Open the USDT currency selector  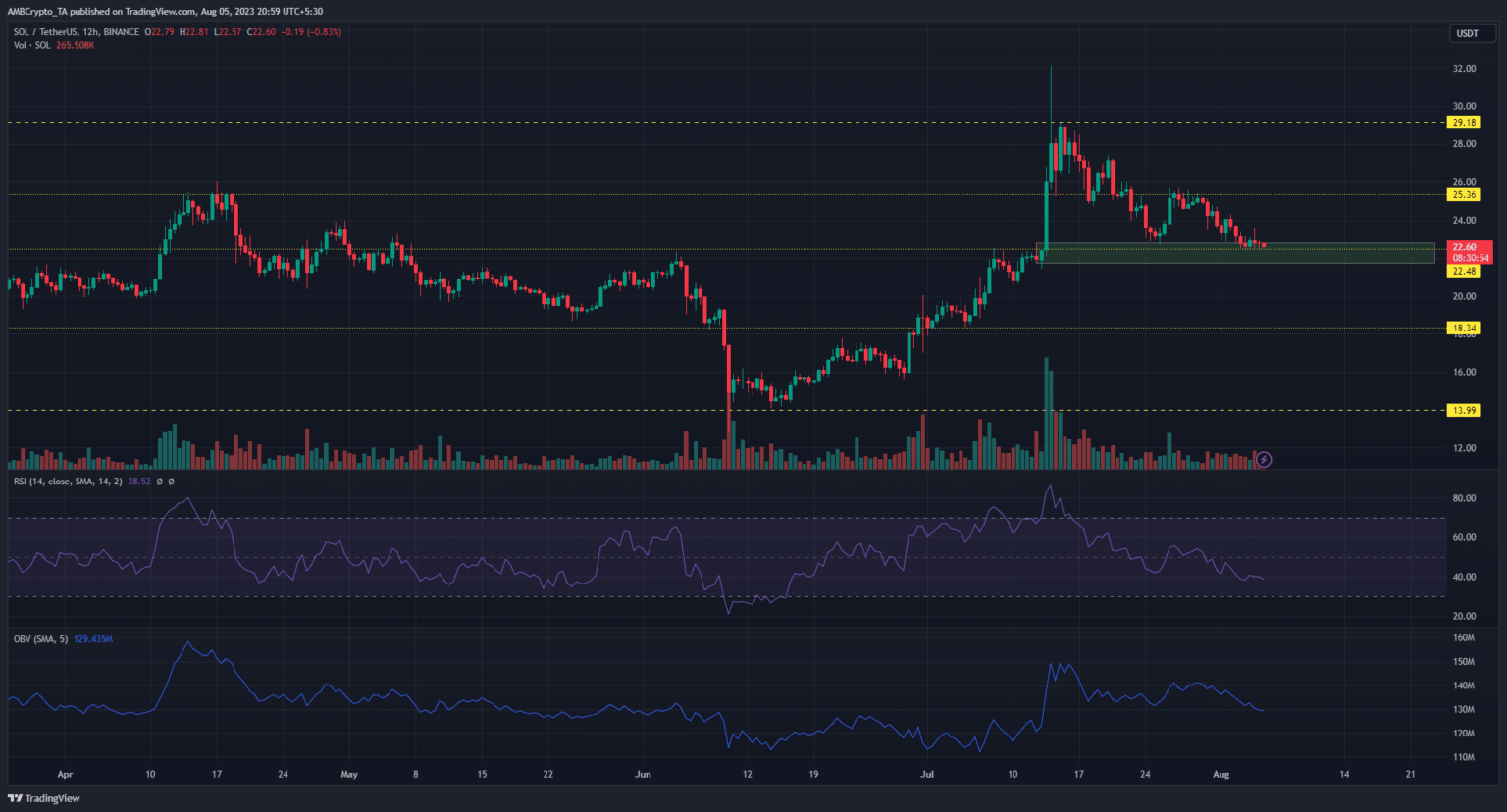(1467, 33)
